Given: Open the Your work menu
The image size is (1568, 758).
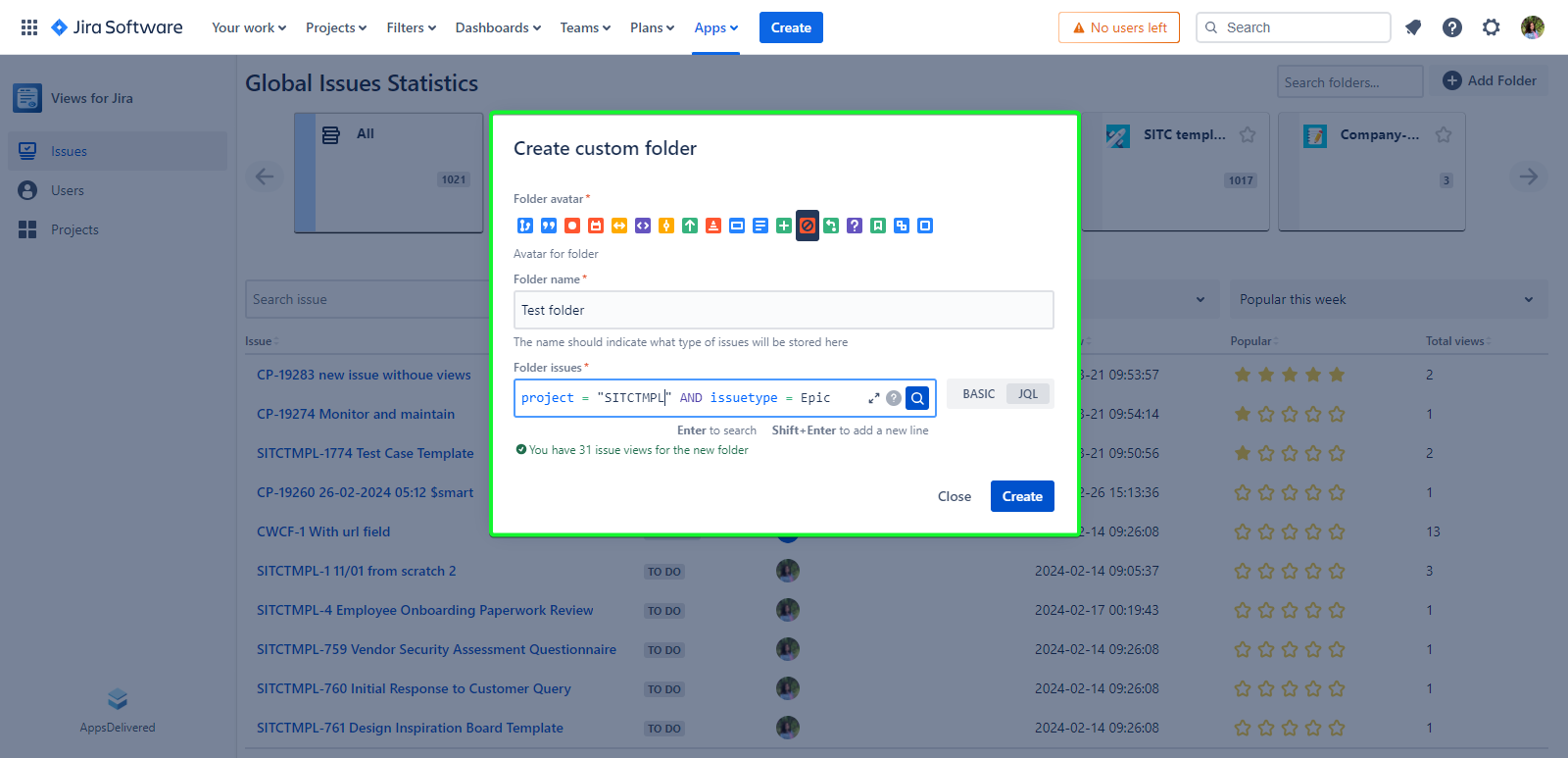Looking at the screenshot, I should [249, 27].
